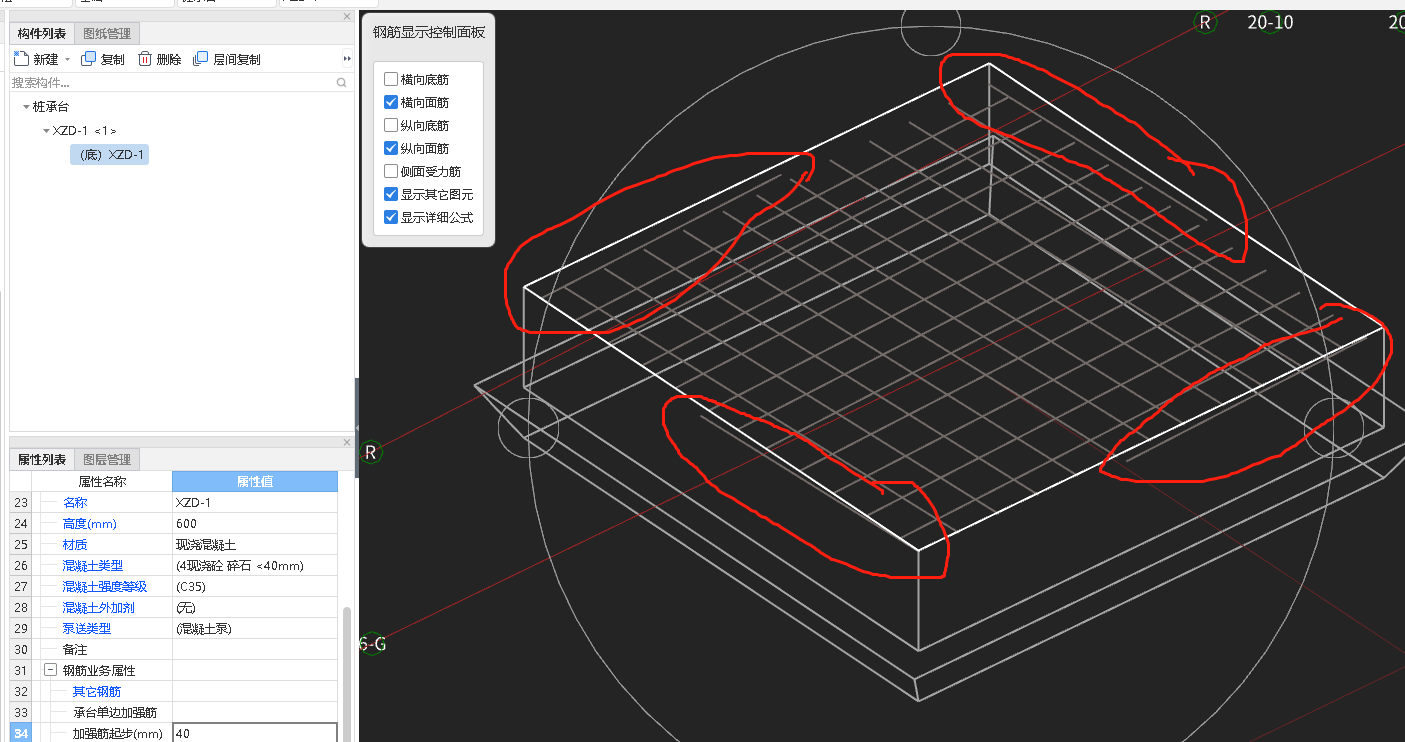The image size is (1405, 742).
Task: Click the 属性值 column header
Action: click(x=255, y=481)
